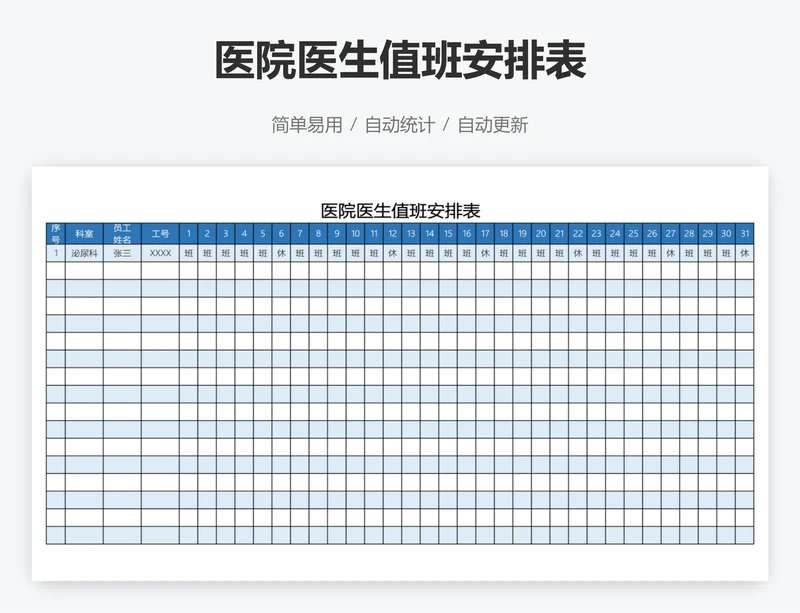800x613 pixels.
Task: Click the subtitle text 自动更新
Action: tap(493, 125)
